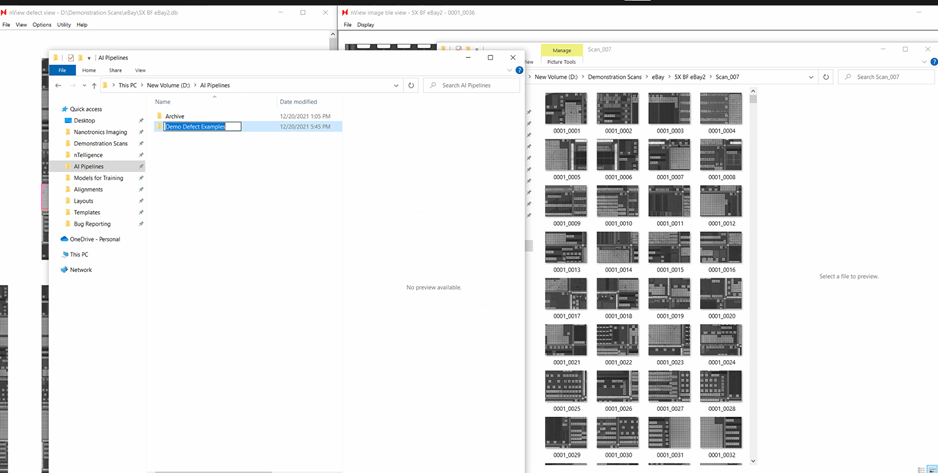Sort files by Date modified column
The image size is (938, 473).
click(299, 101)
